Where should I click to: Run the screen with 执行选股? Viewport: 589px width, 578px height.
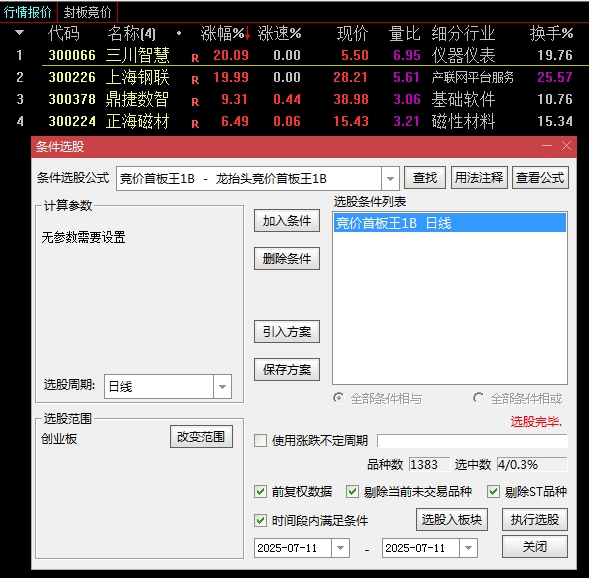click(x=535, y=520)
